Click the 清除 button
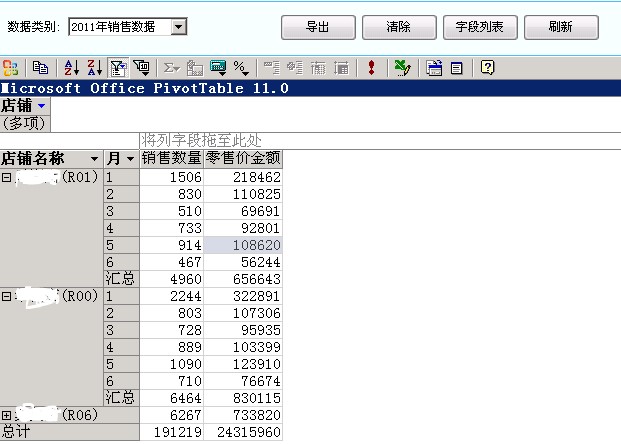 (x=399, y=27)
